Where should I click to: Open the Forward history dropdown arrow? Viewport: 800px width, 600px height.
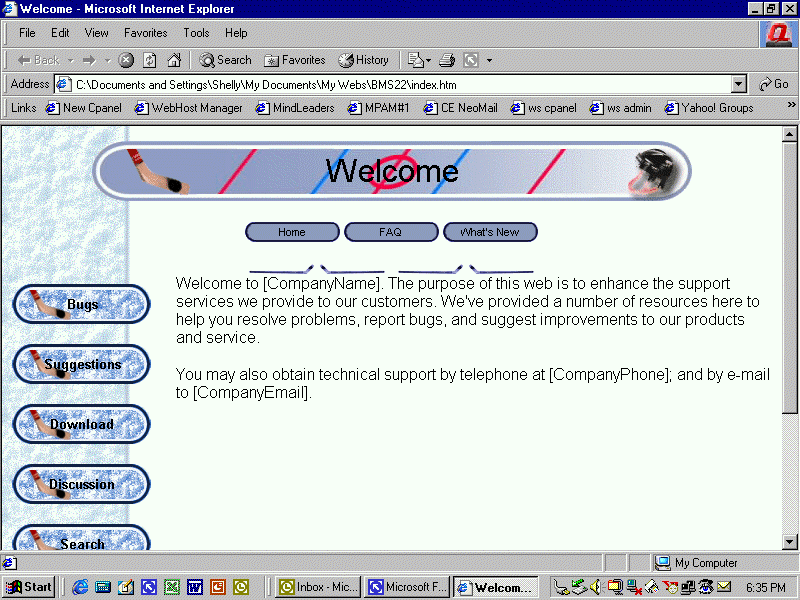[108, 60]
